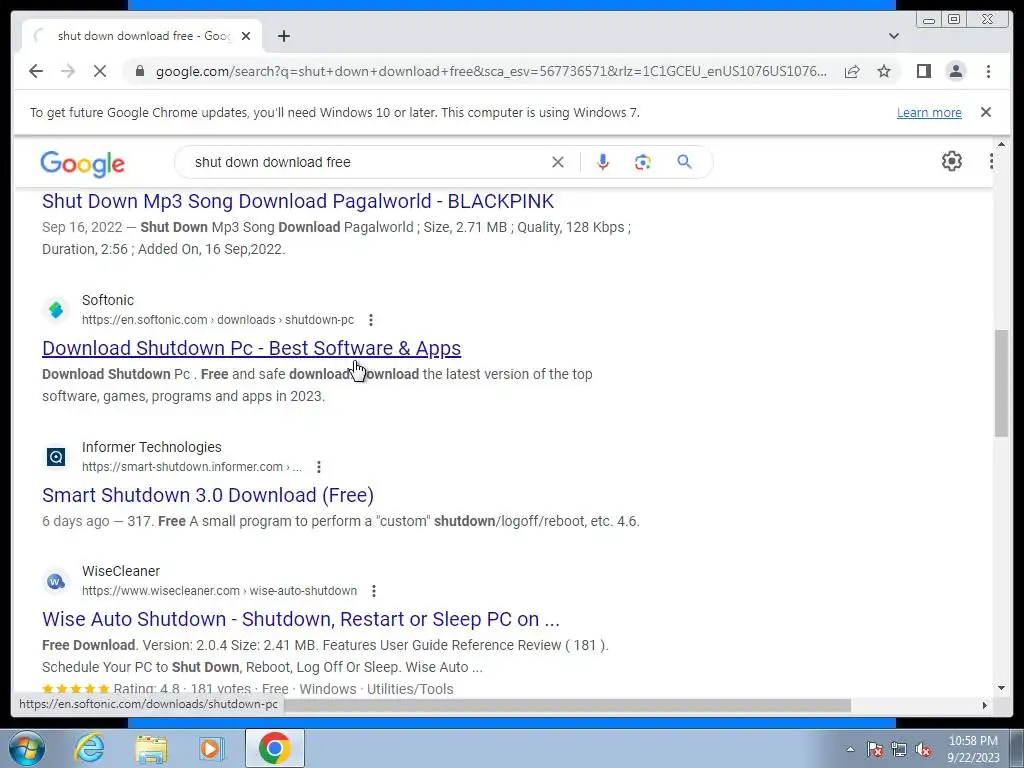
Task: Open Google quick settings gear
Action: click(952, 161)
